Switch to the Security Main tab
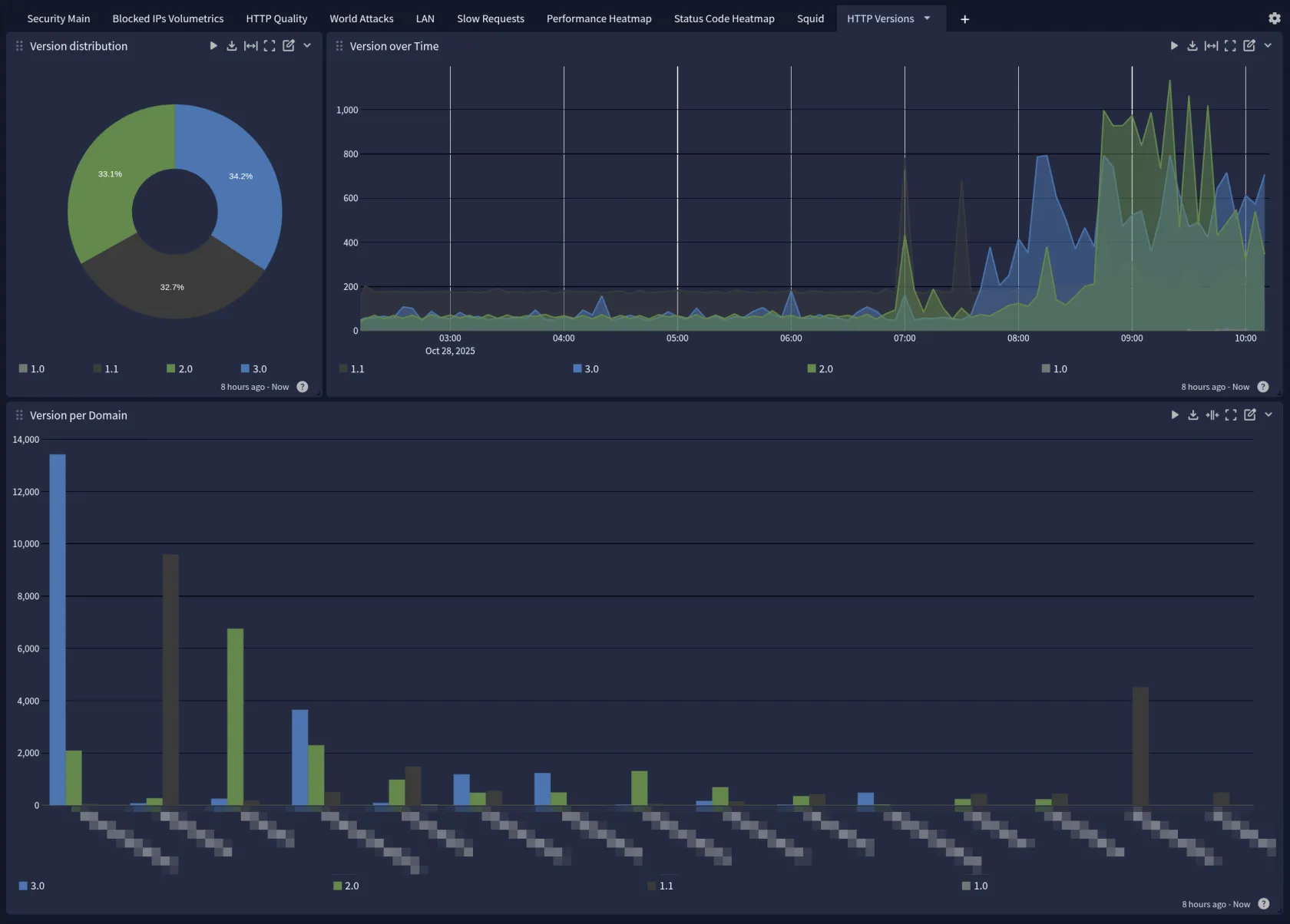 coord(58,18)
